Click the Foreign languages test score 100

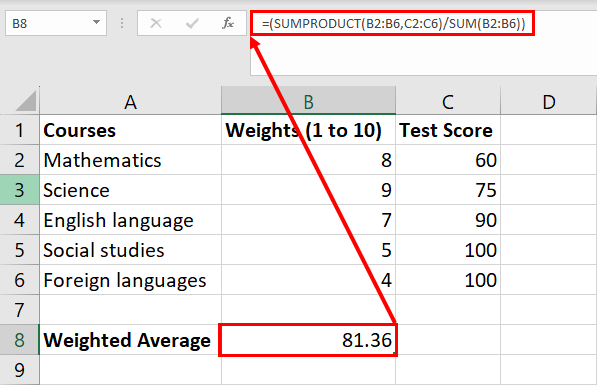[x=448, y=280]
